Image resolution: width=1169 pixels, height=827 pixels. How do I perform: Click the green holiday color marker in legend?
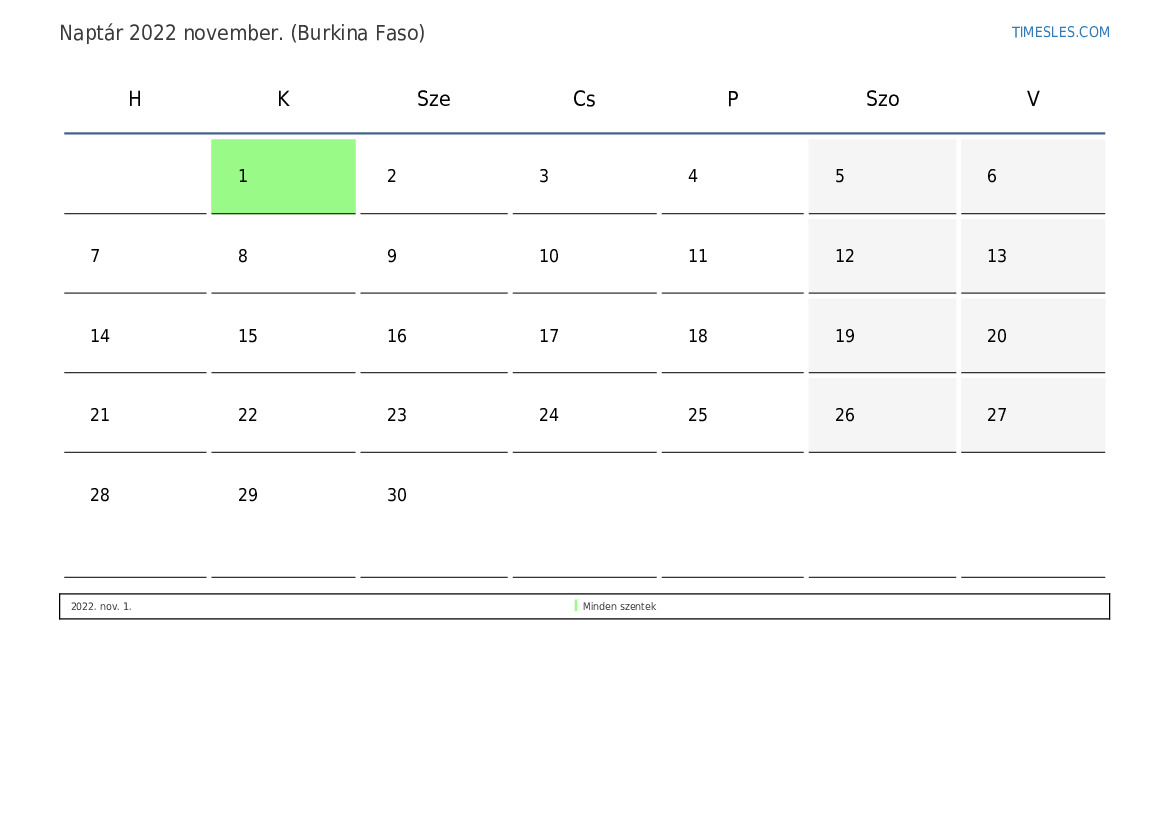tap(576, 606)
